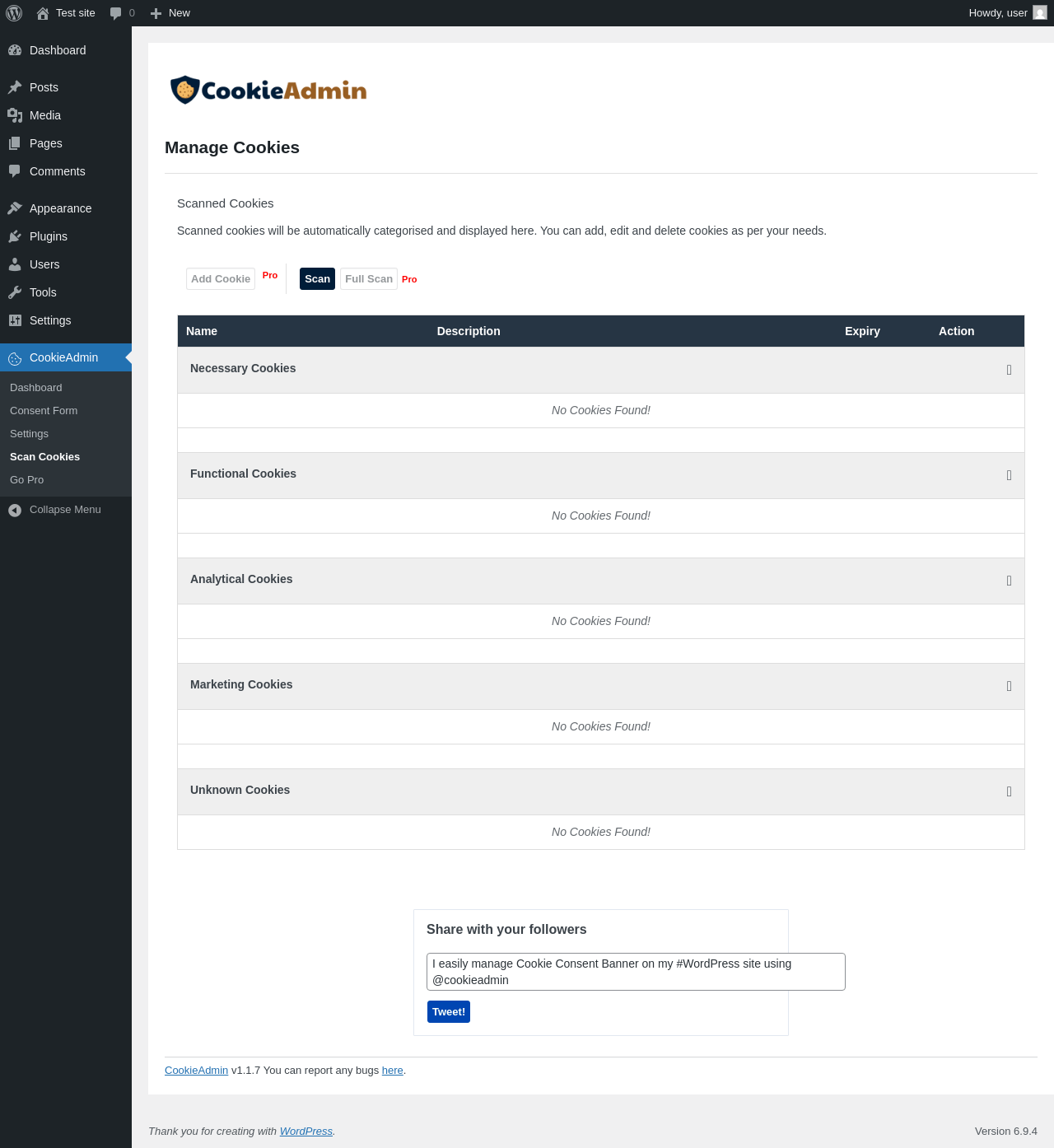
Task: Click the Share with your followers heading
Action: (506, 930)
